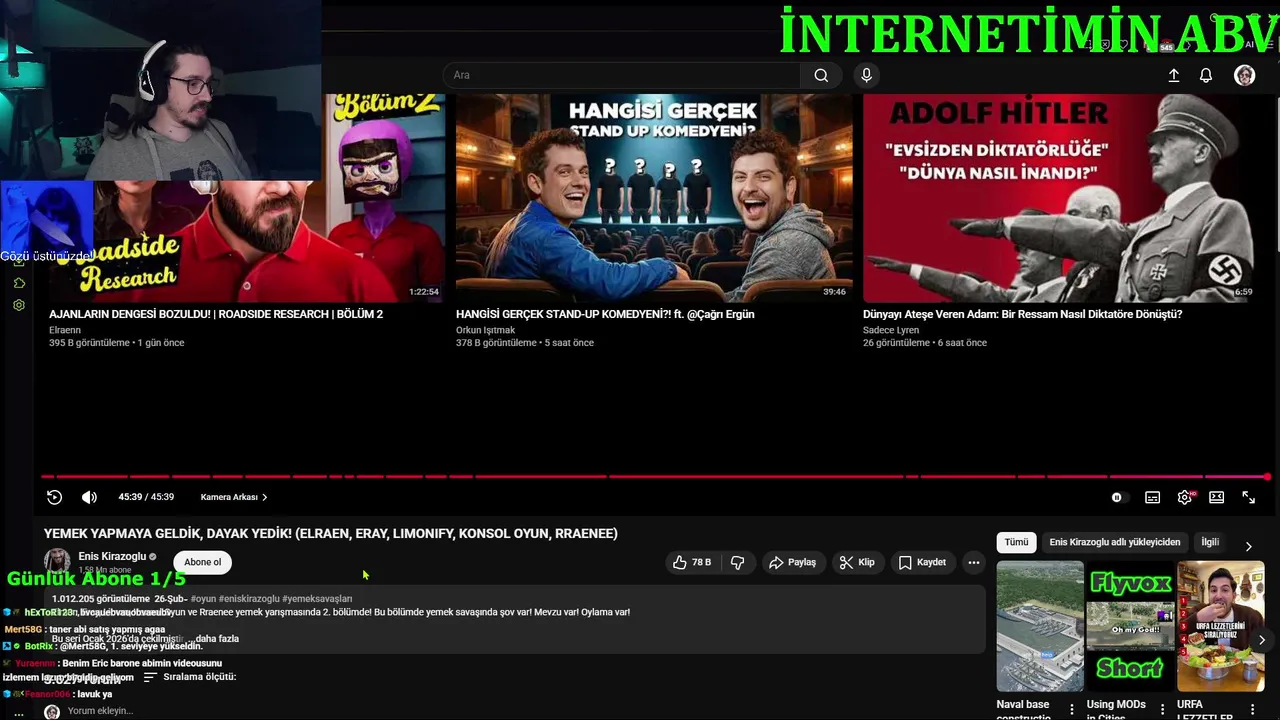Switch to theater mode view
The width and height of the screenshot is (1280, 720).
(x=1216, y=497)
